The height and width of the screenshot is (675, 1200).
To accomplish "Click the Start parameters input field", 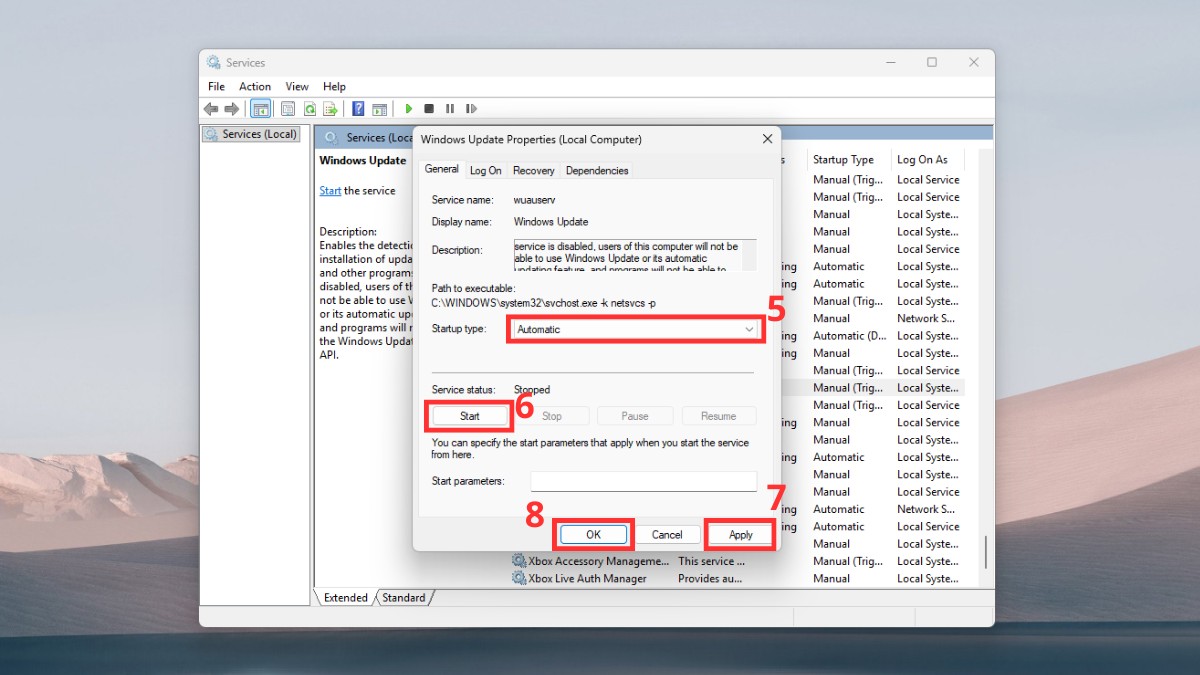I will click(x=644, y=481).
